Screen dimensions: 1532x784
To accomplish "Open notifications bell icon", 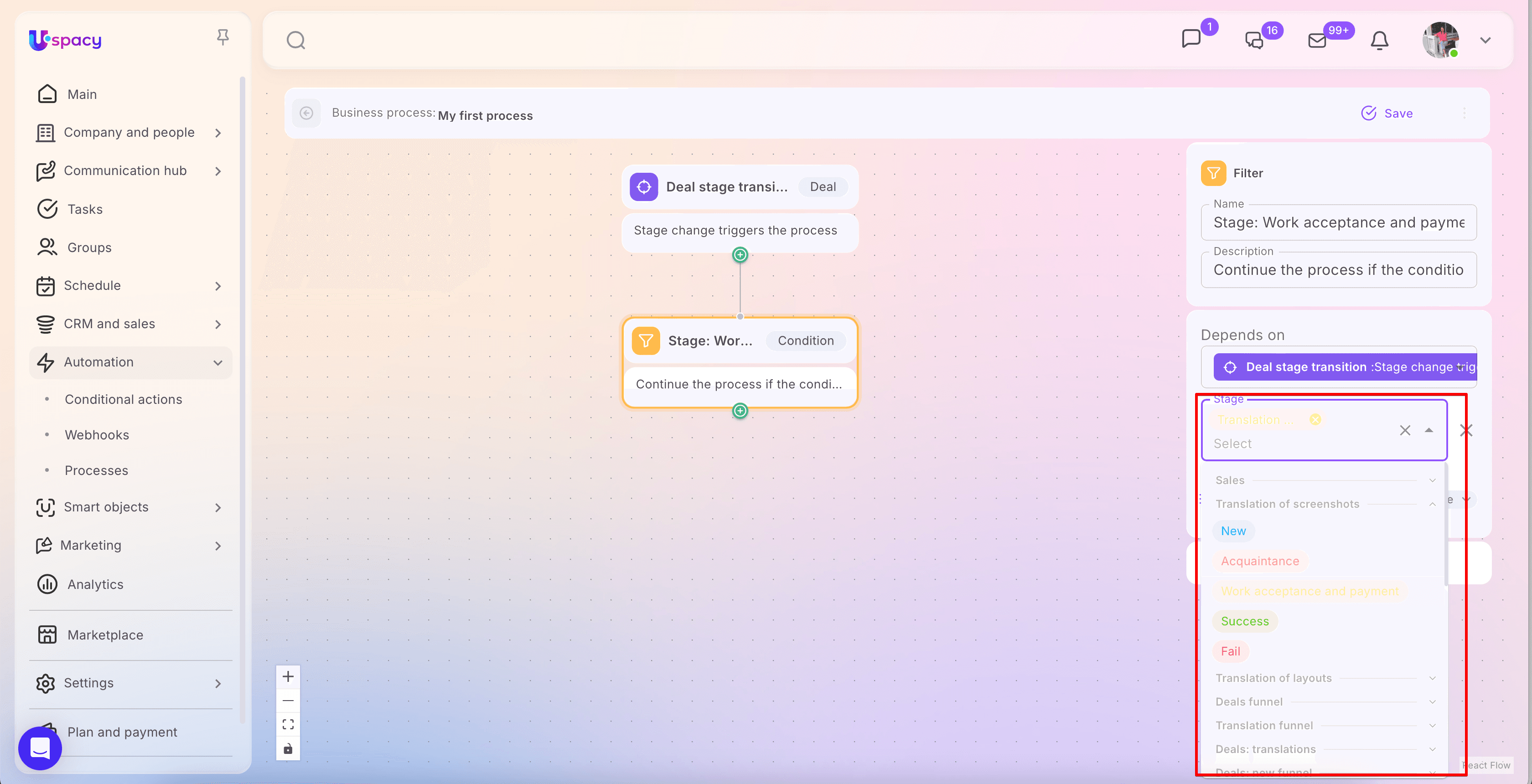I will 1379,41.
